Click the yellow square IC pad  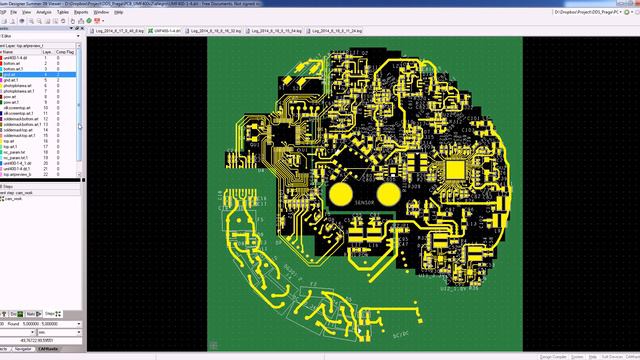pyautogui.click(x=455, y=170)
